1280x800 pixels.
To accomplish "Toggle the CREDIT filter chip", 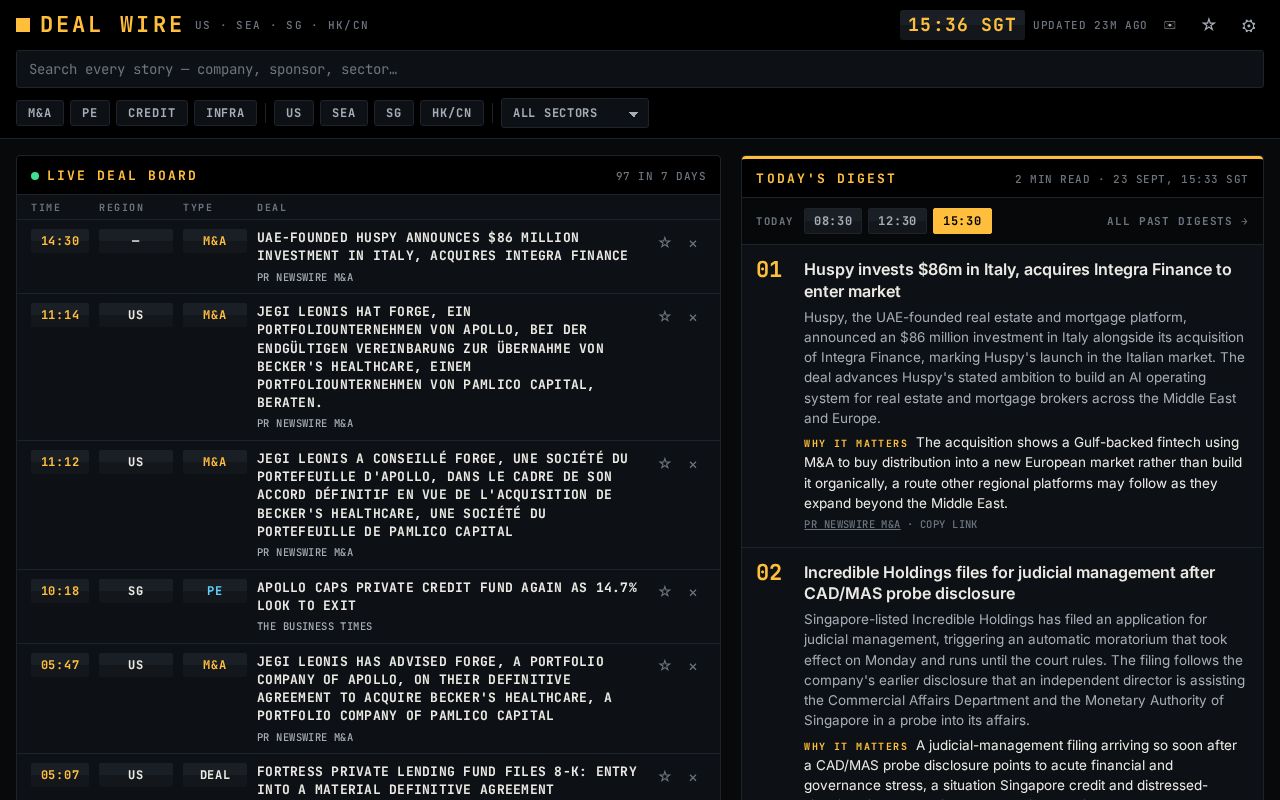I will click(152, 113).
